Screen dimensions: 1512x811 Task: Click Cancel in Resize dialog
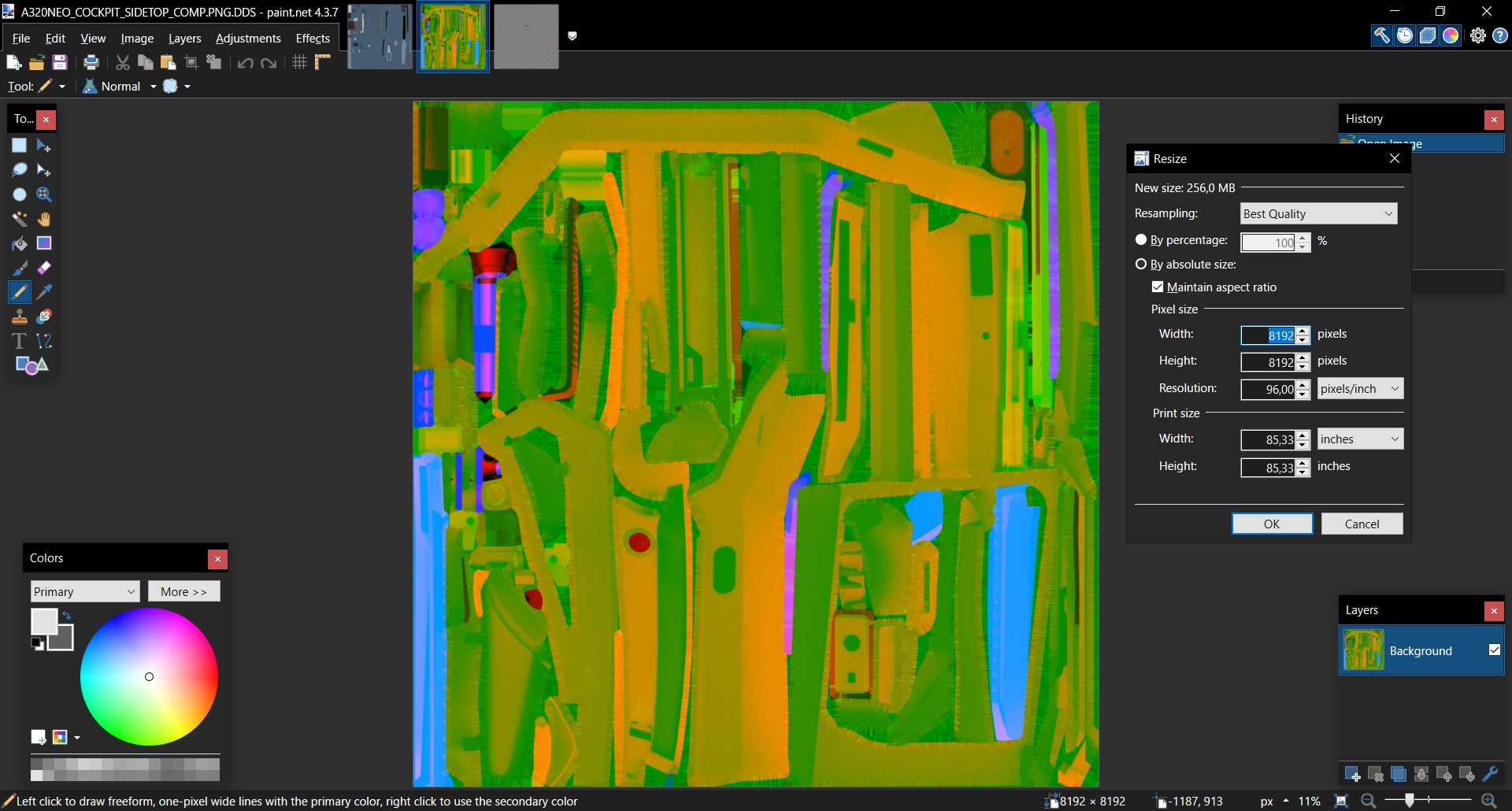(x=1362, y=524)
